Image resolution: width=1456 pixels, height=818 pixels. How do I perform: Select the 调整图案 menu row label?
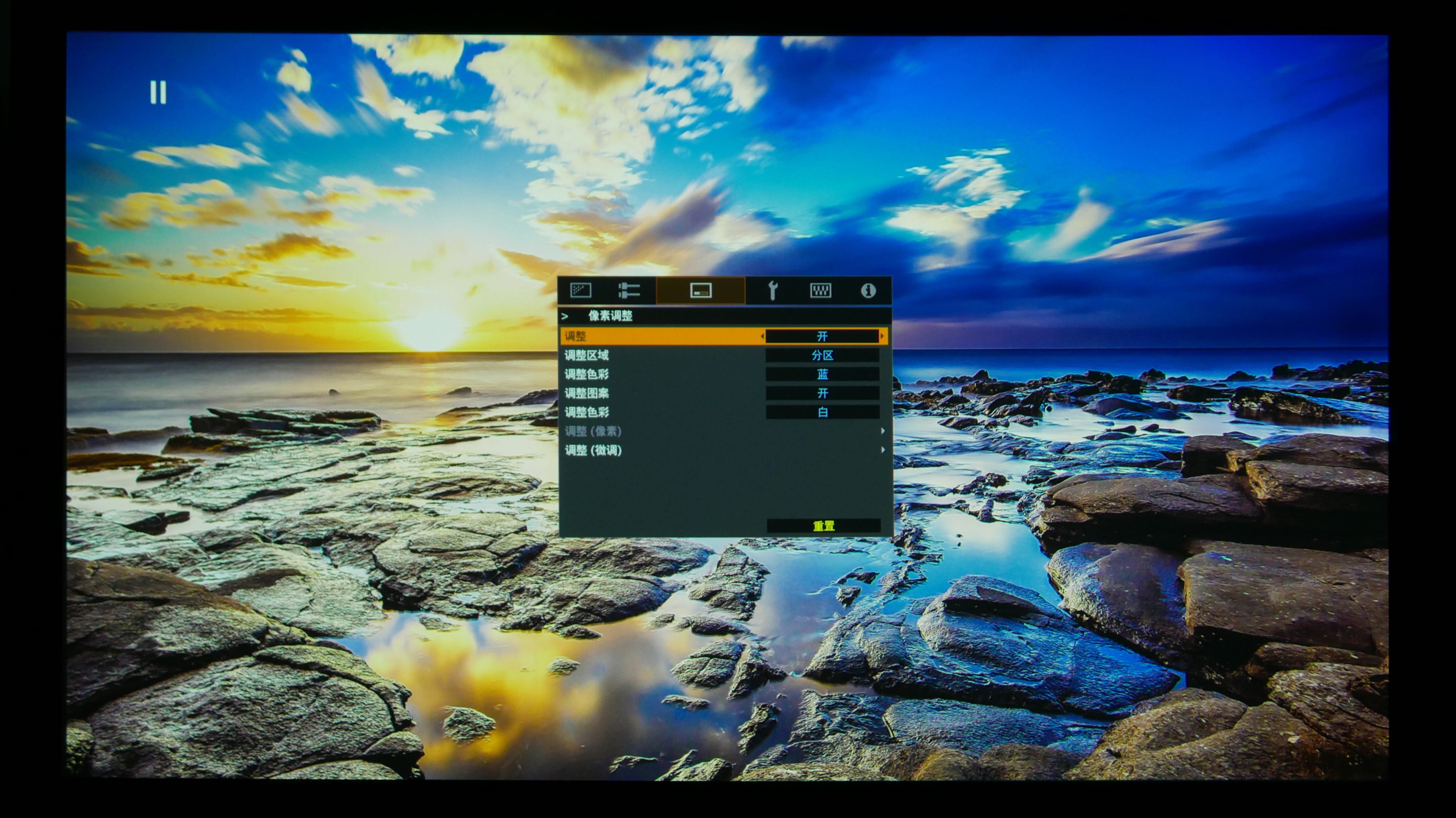point(587,393)
